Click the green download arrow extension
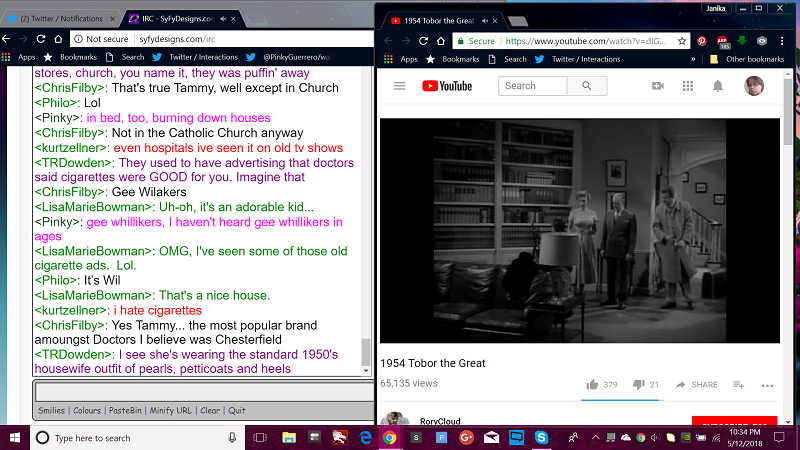The image size is (800, 450). tap(742, 41)
